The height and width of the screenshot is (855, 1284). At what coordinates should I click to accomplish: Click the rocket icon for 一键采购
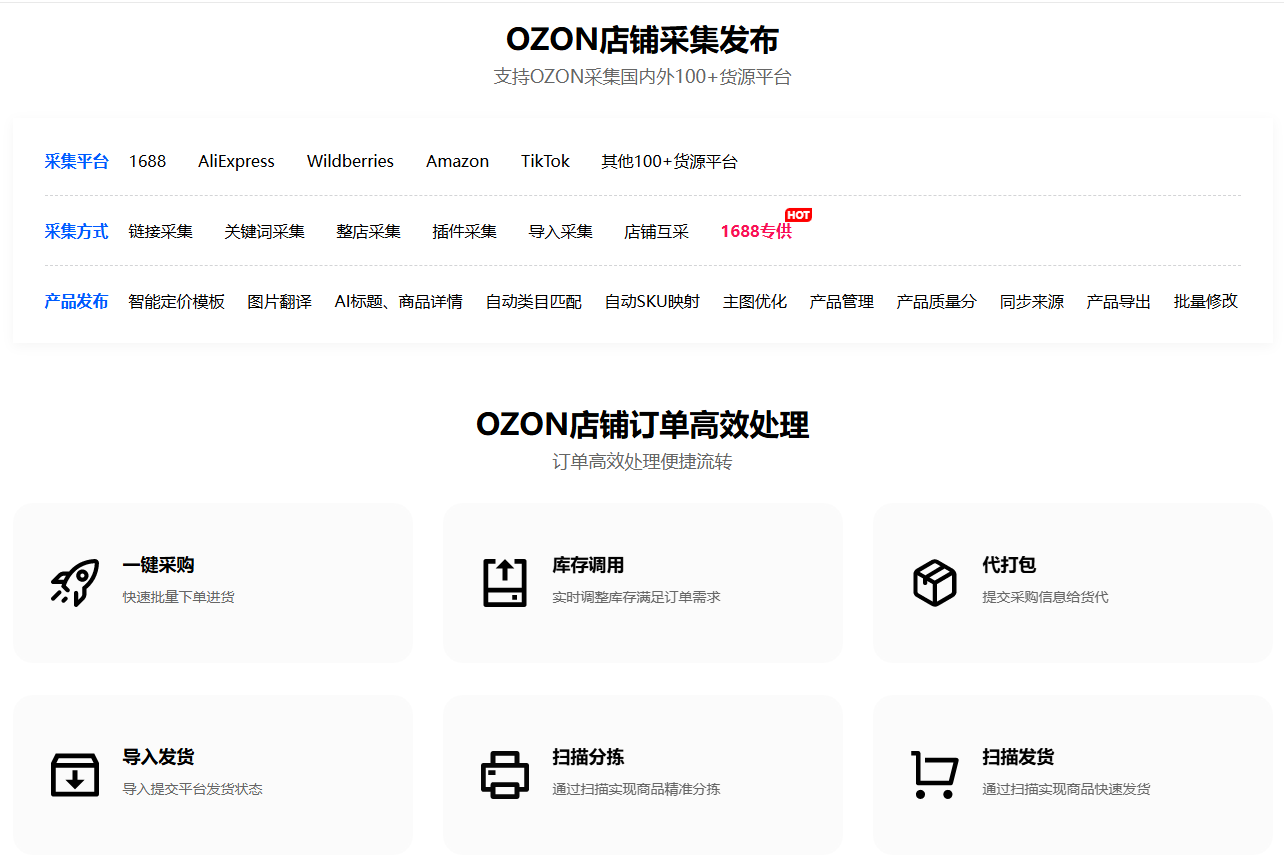[x=75, y=582]
